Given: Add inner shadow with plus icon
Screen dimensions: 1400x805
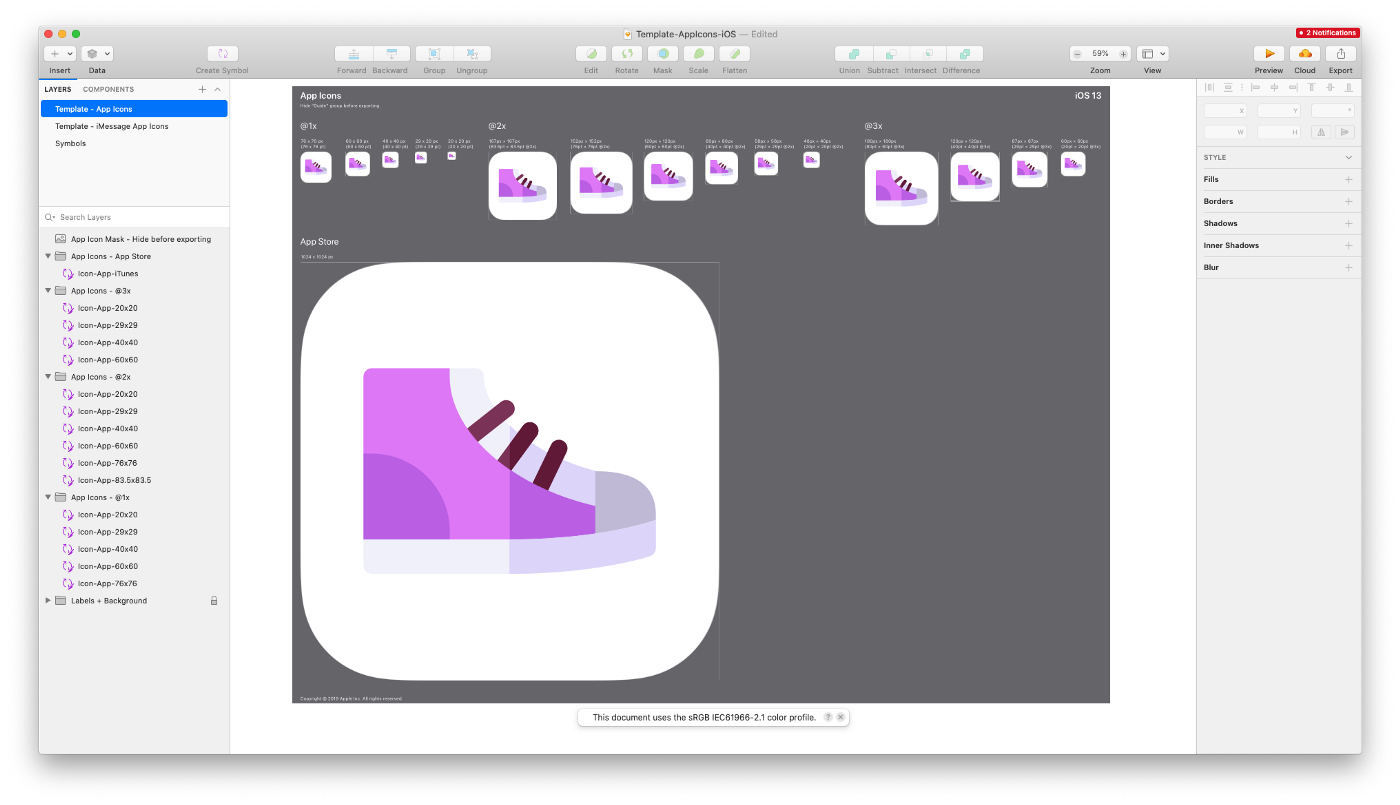Looking at the screenshot, I should tap(1348, 245).
